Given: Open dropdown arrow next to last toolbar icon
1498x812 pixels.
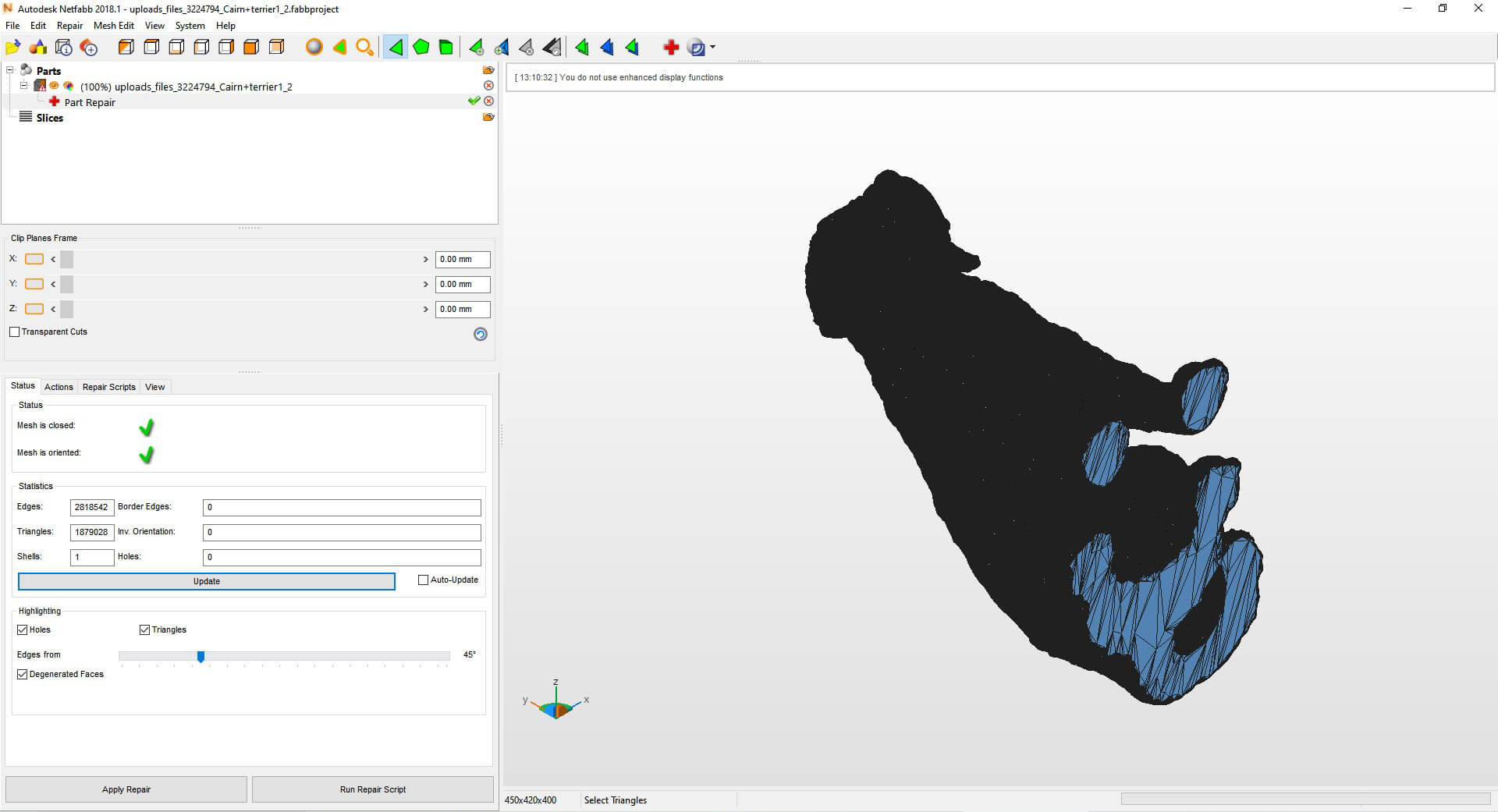Looking at the screenshot, I should coord(713,48).
